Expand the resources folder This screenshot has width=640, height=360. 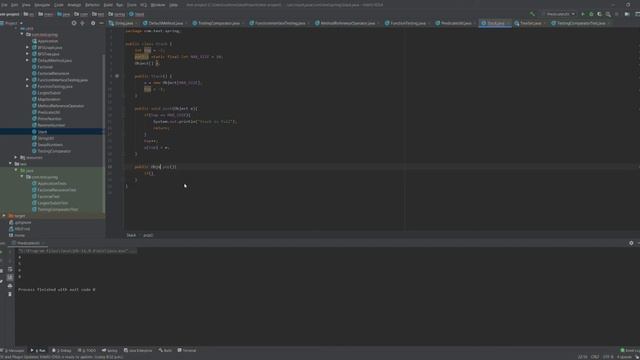coord(16,158)
